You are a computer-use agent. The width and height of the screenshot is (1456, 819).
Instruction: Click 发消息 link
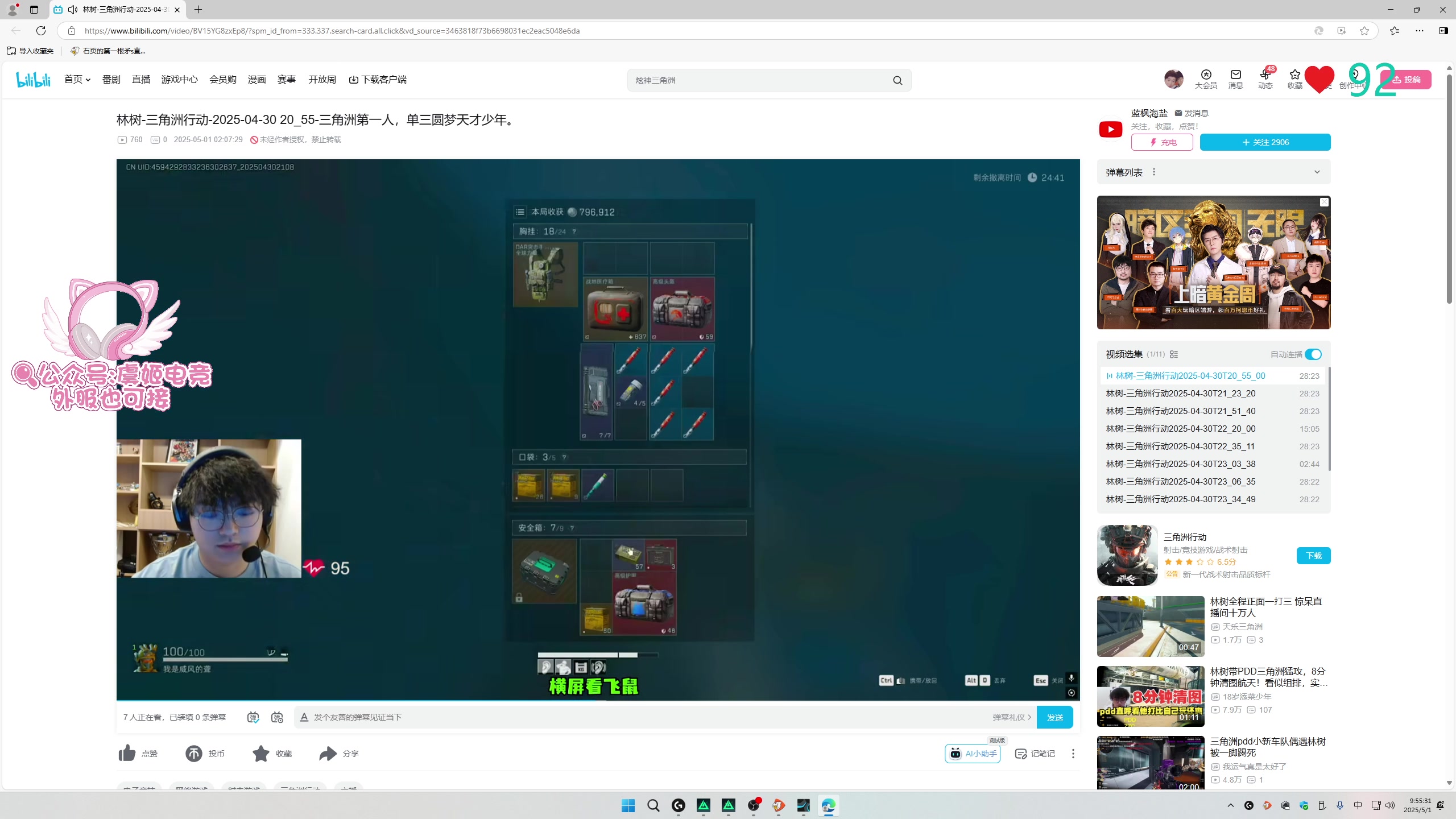(1192, 113)
